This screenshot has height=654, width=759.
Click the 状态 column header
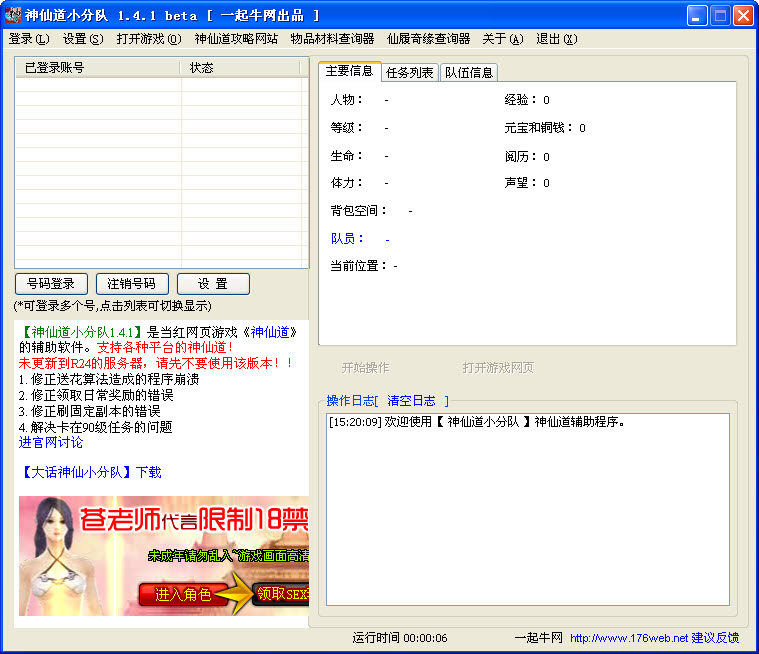click(240, 68)
